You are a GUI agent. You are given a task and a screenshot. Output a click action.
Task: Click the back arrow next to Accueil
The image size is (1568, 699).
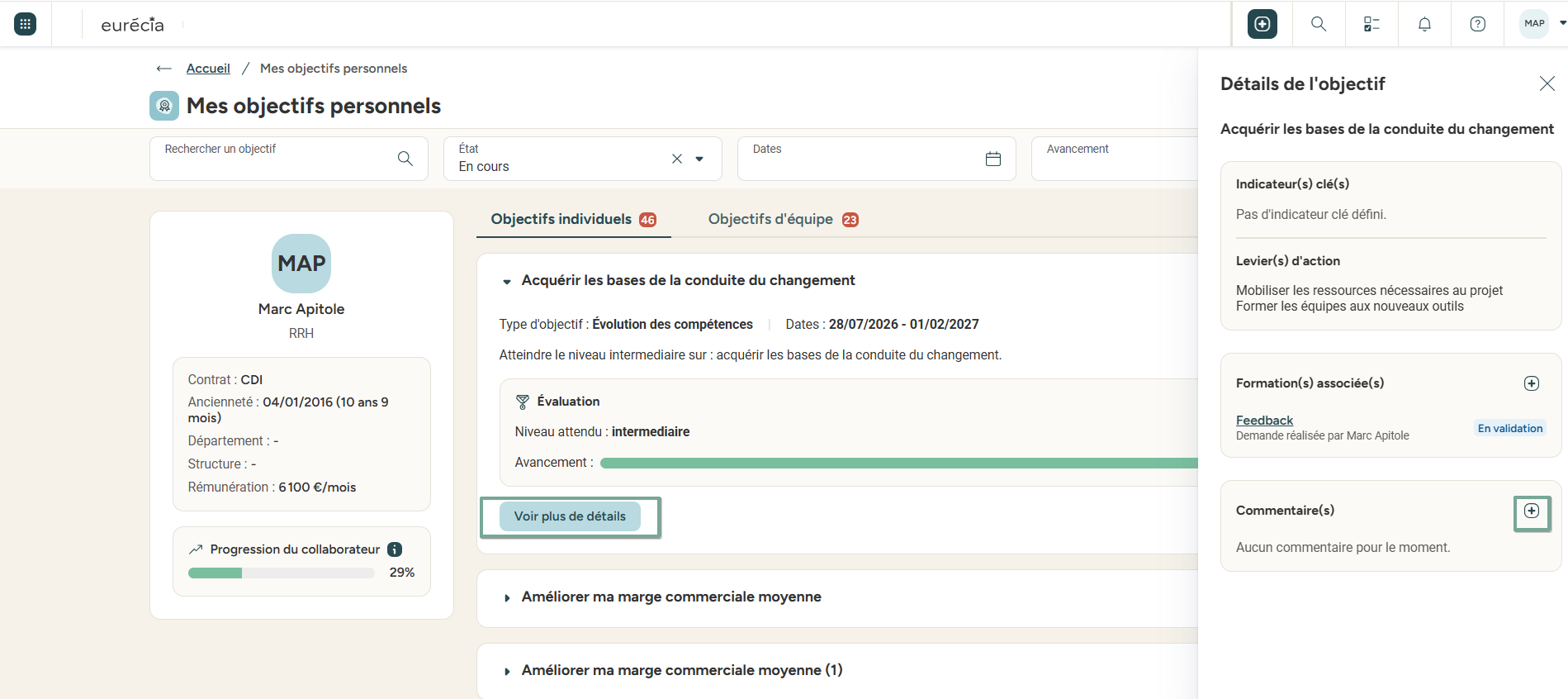[164, 69]
